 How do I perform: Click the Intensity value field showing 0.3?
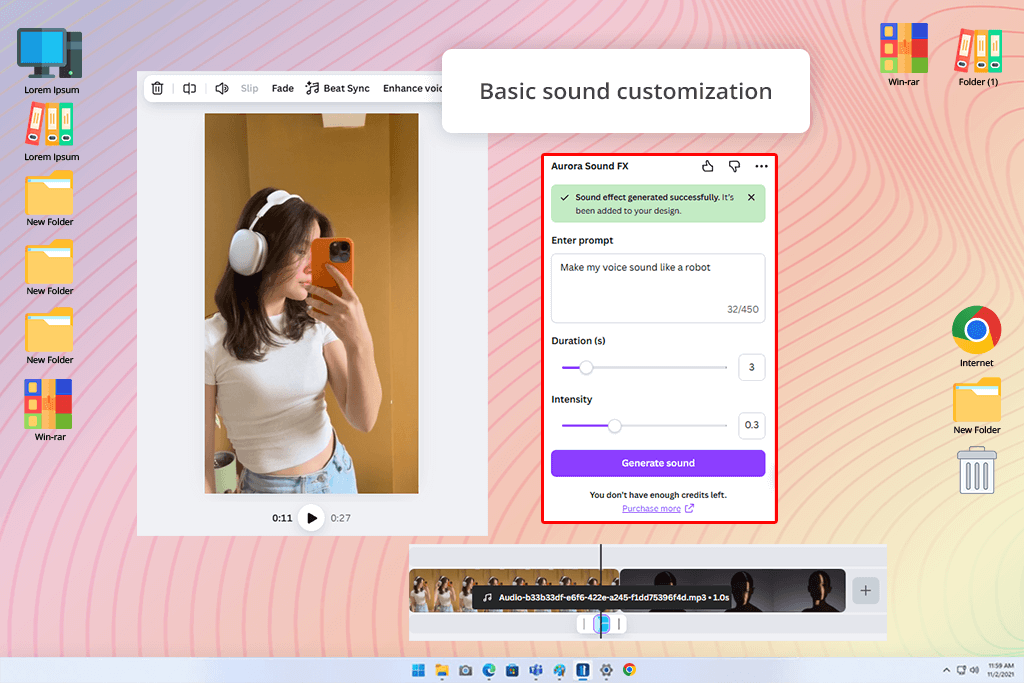pos(752,425)
